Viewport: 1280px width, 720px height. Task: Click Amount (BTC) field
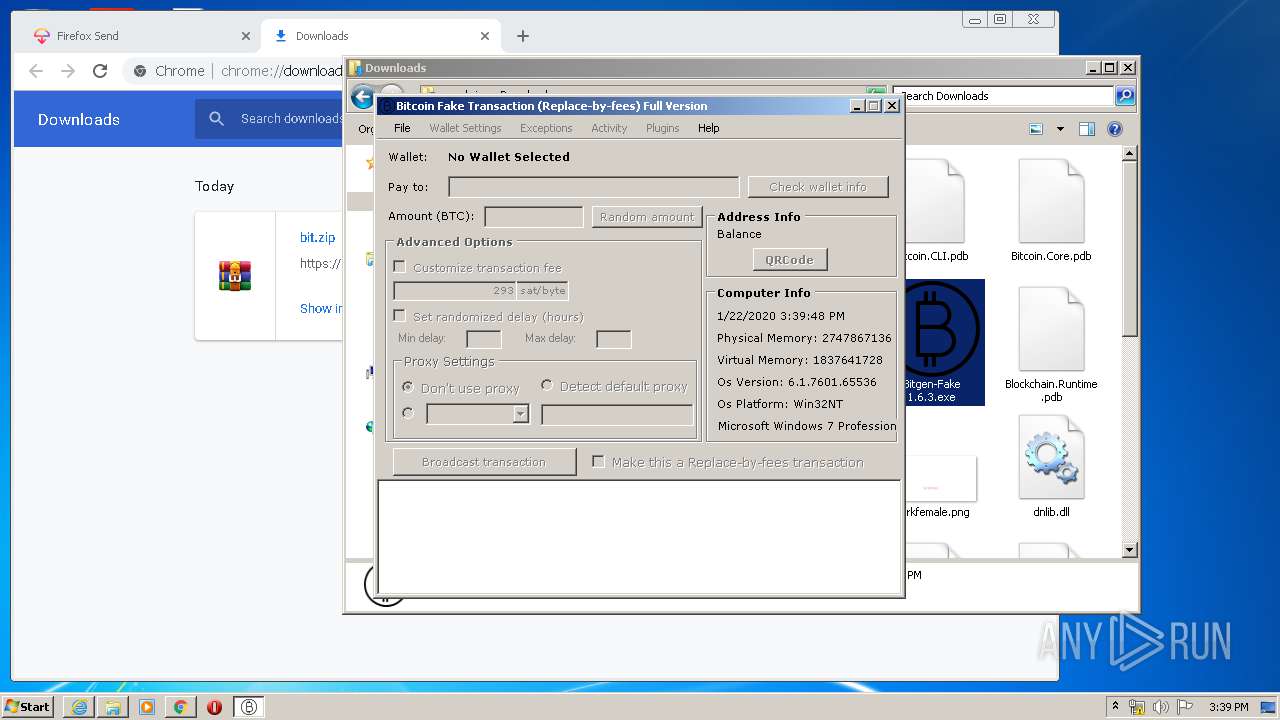pyautogui.click(x=534, y=217)
